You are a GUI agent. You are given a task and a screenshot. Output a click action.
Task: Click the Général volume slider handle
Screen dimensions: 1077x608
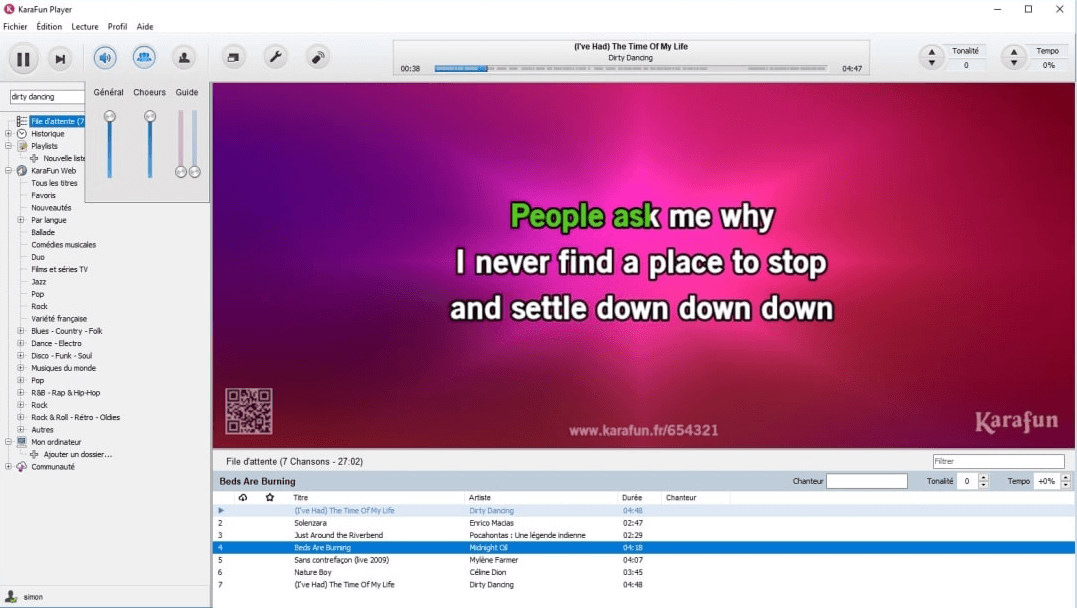click(110, 117)
